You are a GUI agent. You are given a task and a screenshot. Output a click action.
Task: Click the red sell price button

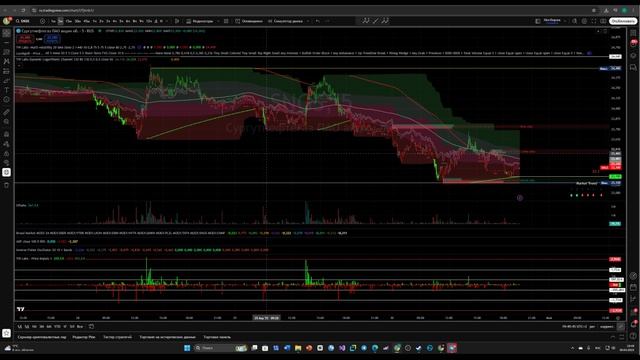click(x=24, y=39)
